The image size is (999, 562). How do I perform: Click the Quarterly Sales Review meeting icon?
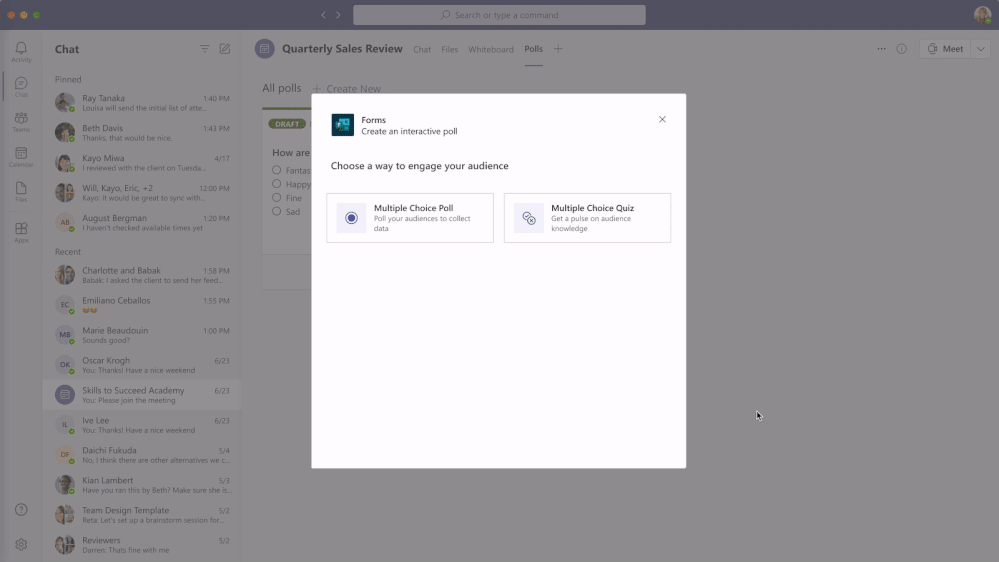pos(264,49)
